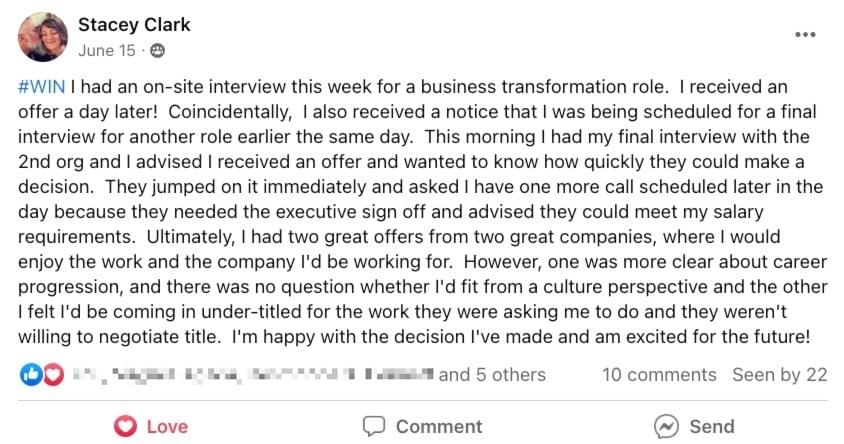The height and width of the screenshot is (444, 844).
Task: Open the #WIN hashtag
Action: click(41, 87)
